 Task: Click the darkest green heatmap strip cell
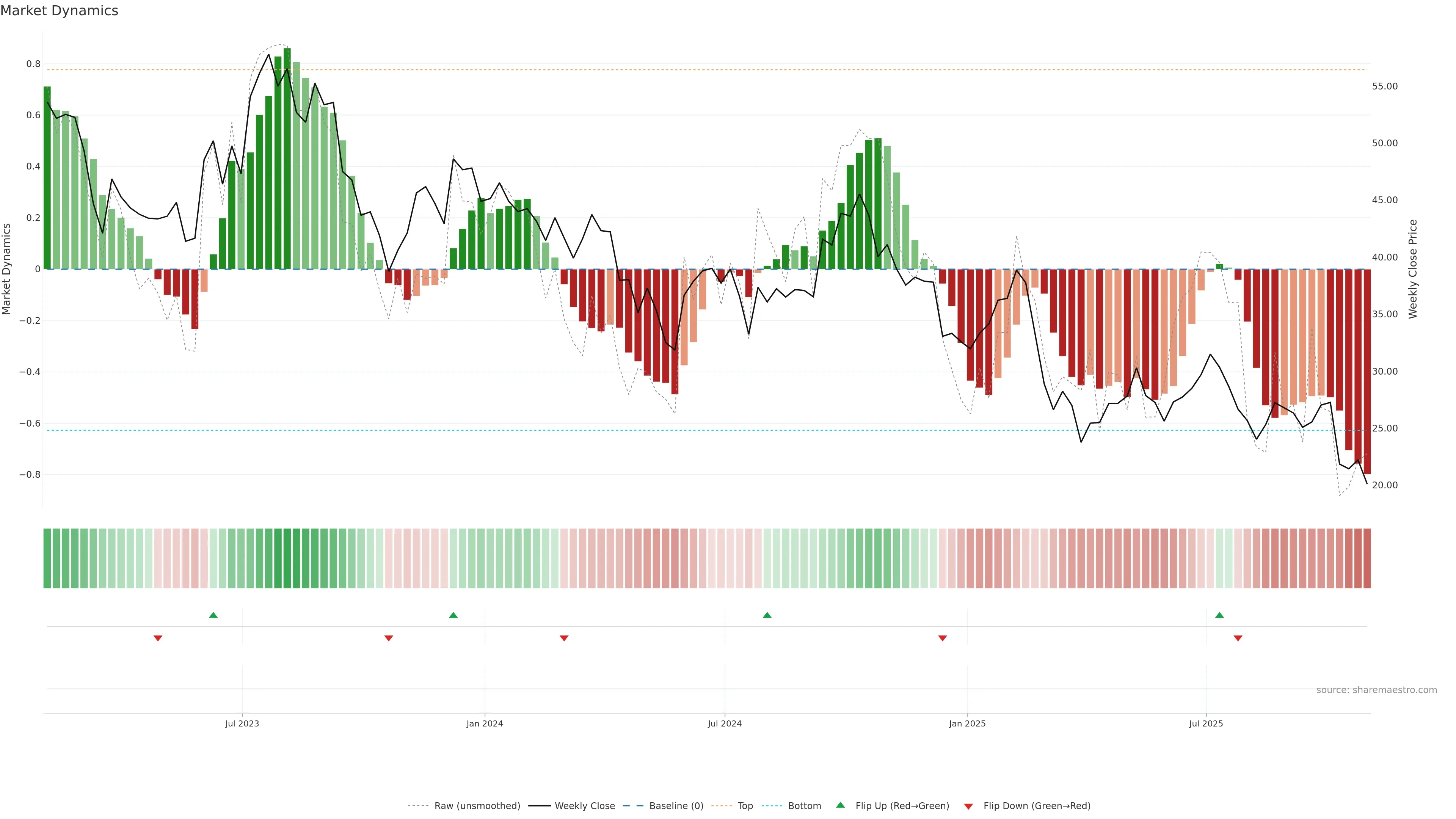[287, 559]
